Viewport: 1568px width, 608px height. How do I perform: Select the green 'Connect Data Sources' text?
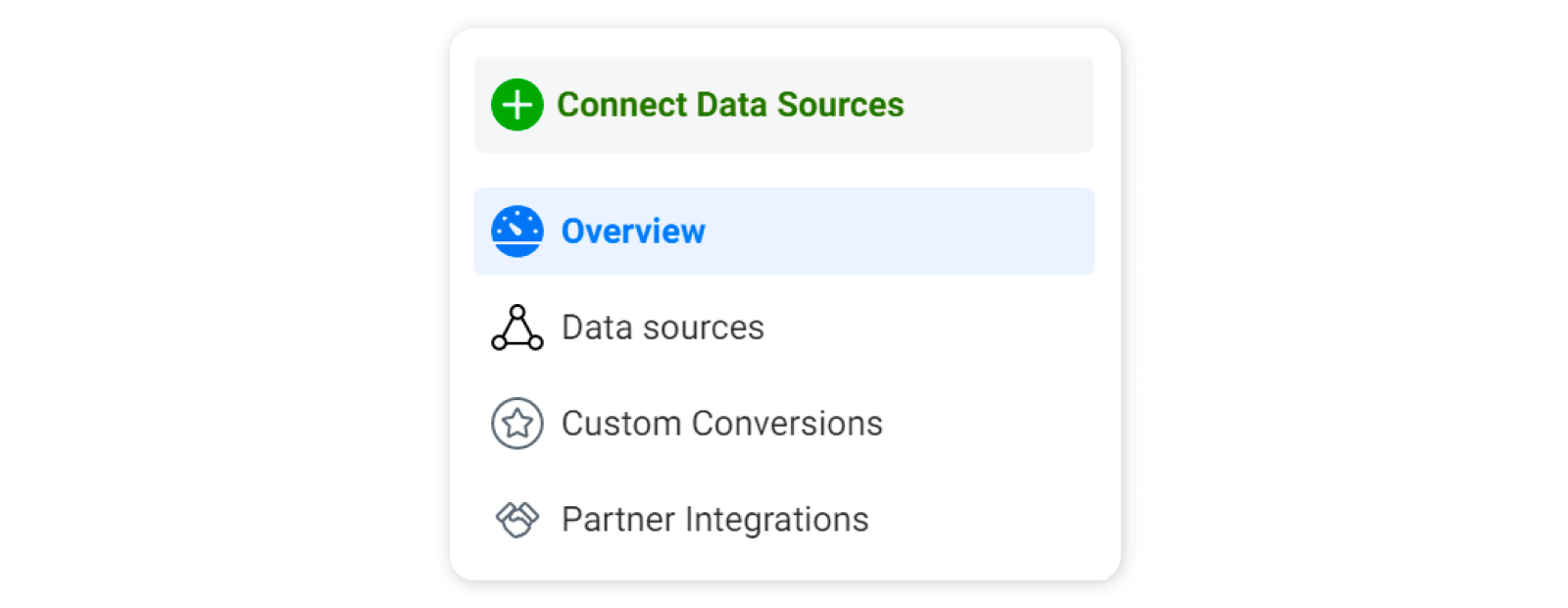(x=730, y=105)
